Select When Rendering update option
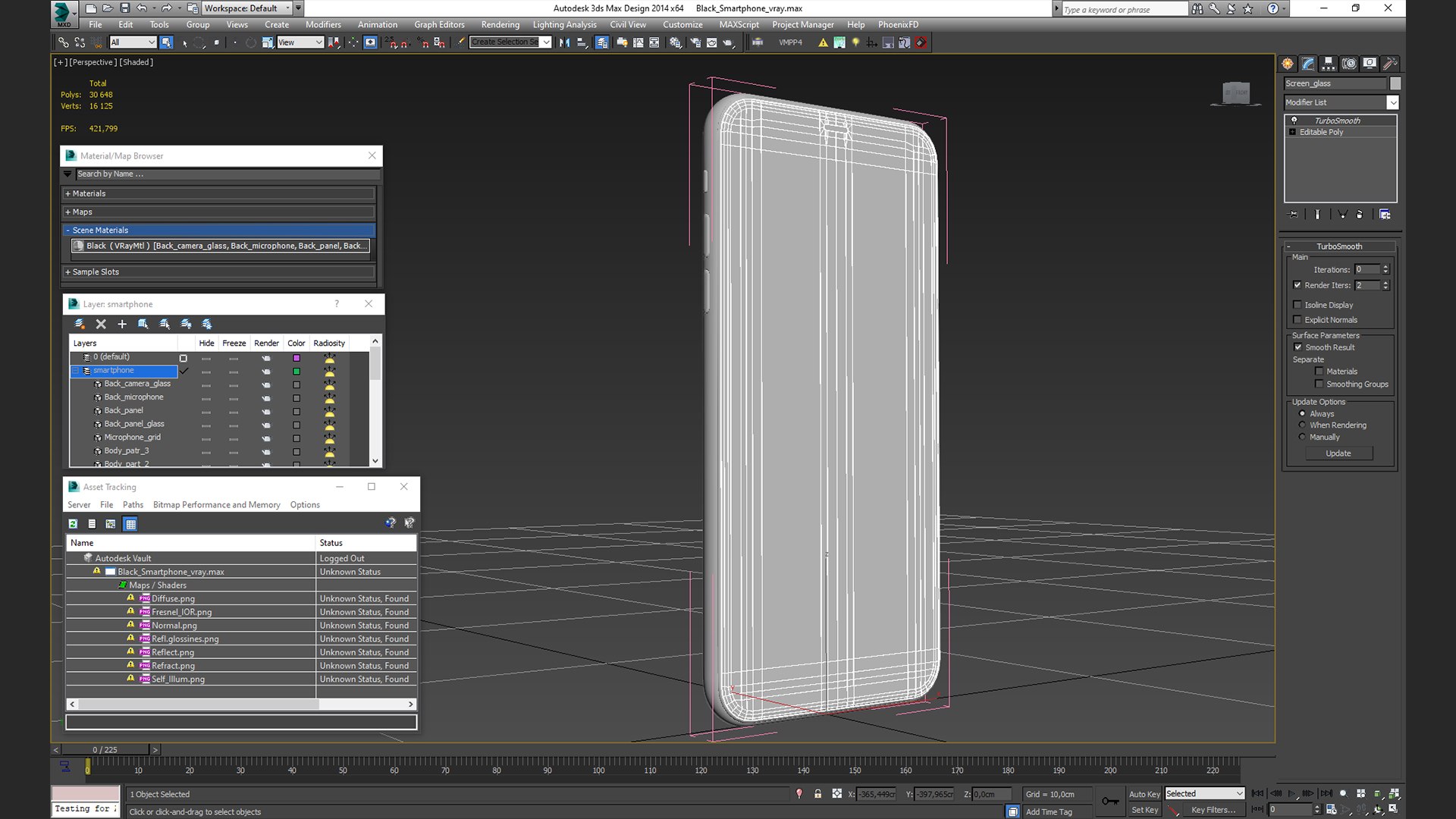This screenshot has height=819, width=1456. [x=1303, y=425]
